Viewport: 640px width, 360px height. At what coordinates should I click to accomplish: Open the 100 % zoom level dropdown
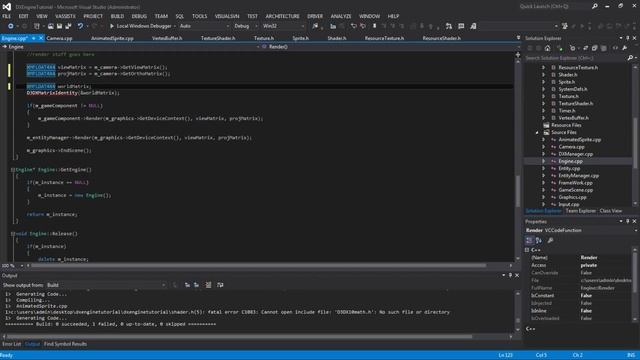coord(12,266)
